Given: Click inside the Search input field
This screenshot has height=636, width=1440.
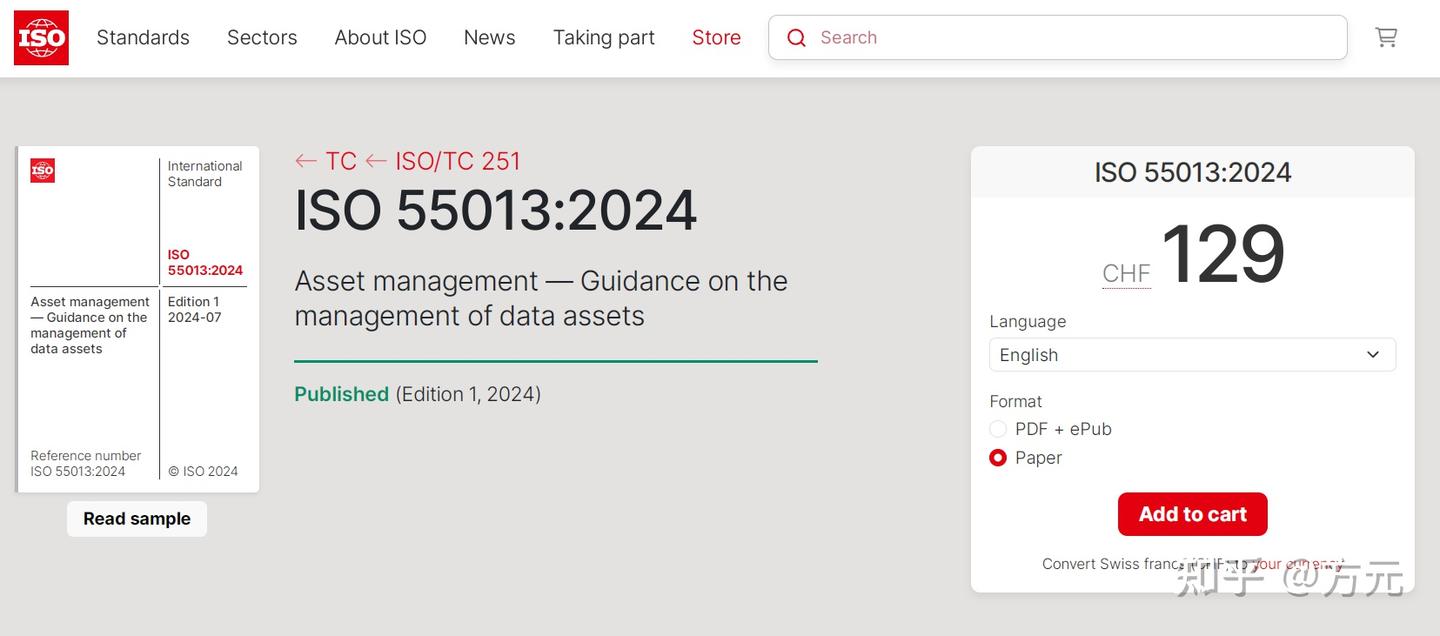Looking at the screenshot, I should point(1000,37).
